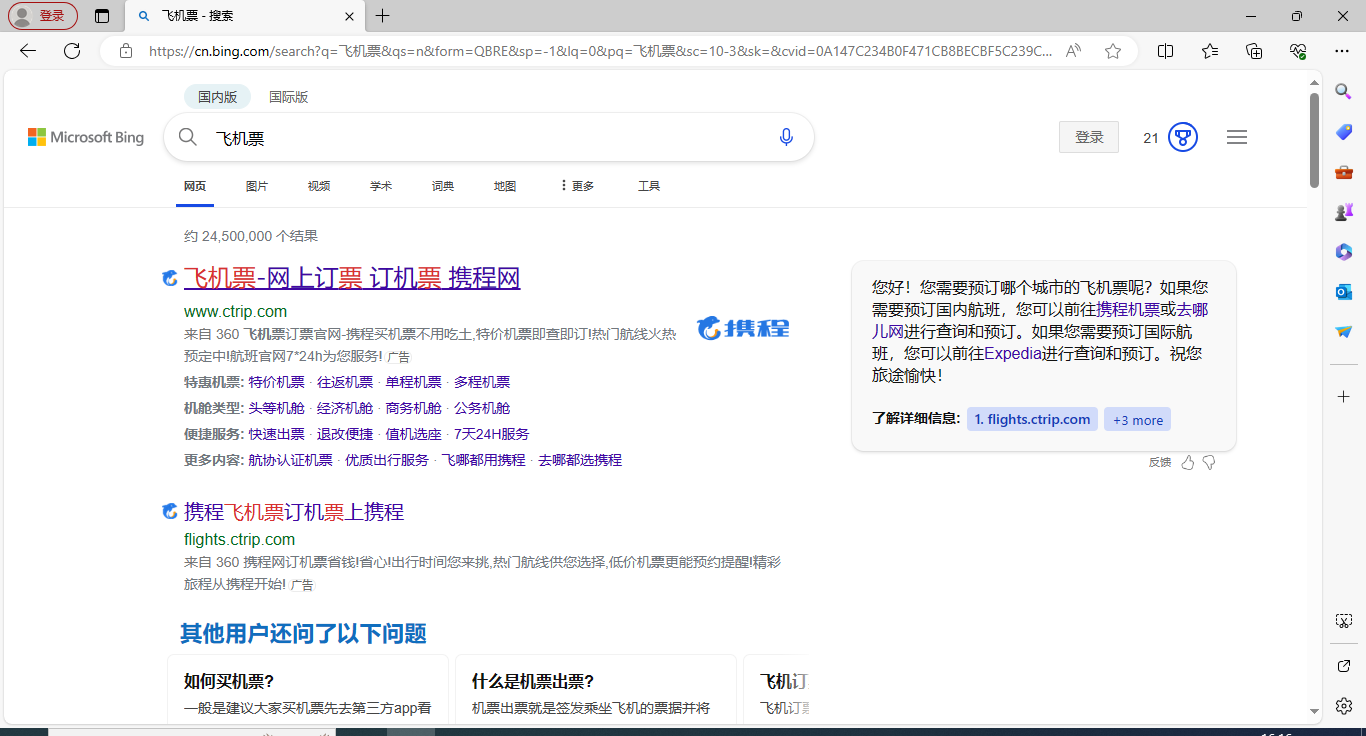Image resolution: width=1366 pixels, height=736 pixels.
Task: Open sidebar external link icon
Action: pyautogui.click(x=1344, y=666)
